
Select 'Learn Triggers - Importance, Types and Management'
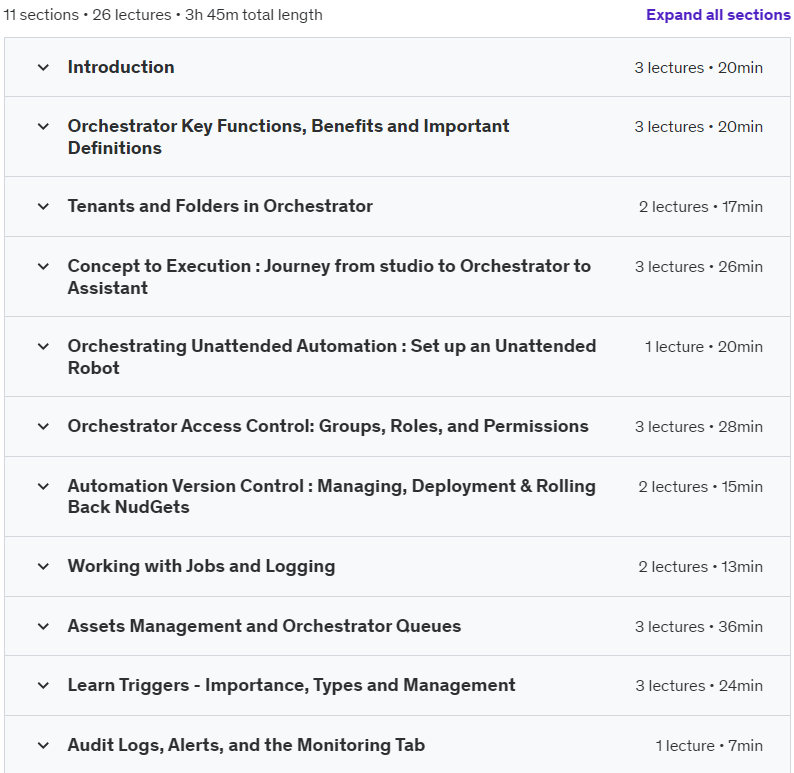click(292, 685)
